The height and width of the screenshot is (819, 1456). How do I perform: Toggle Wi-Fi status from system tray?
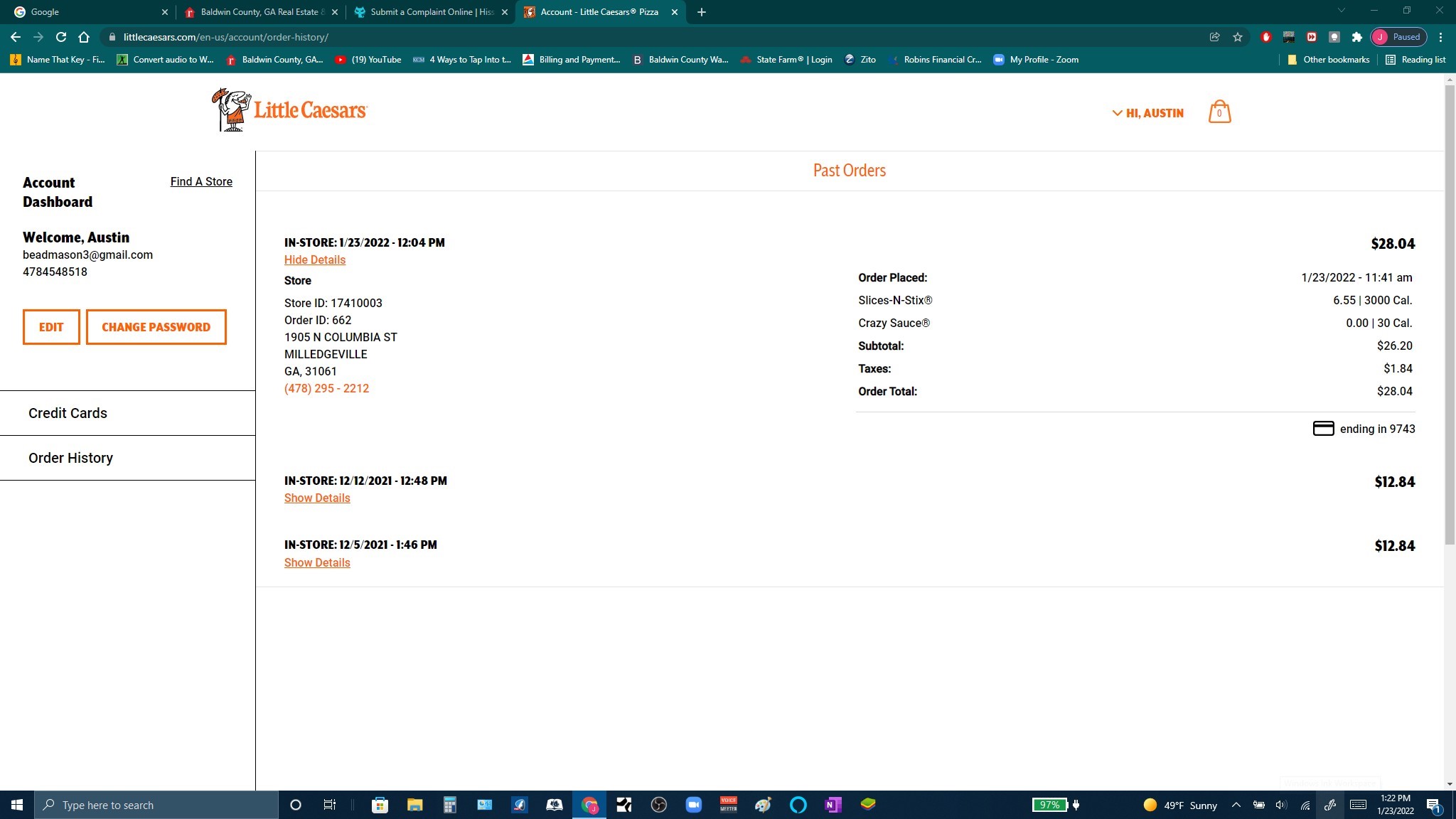click(x=1305, y=805)
